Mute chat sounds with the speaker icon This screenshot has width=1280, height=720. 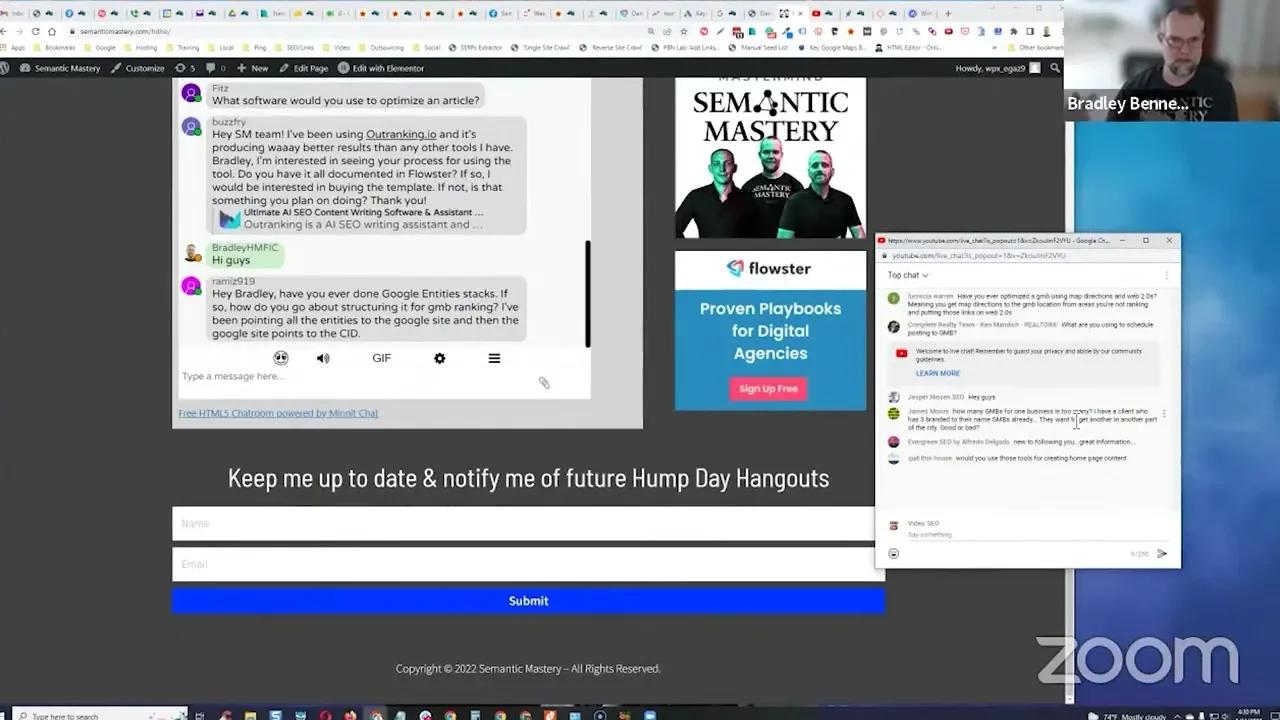pos(323,358)
